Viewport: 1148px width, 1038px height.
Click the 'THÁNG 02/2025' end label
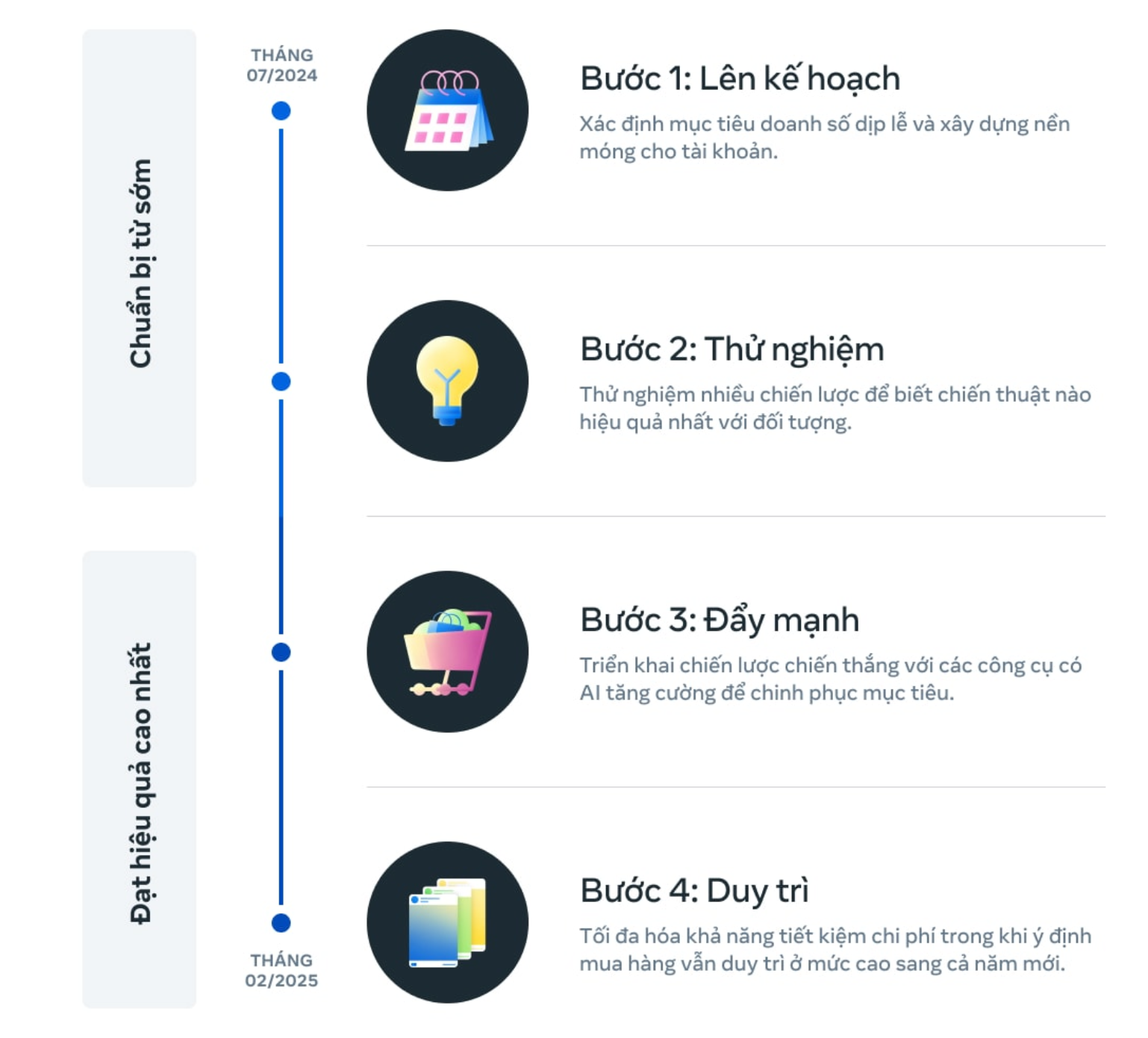pyautogui.click(x=281, y=970)
